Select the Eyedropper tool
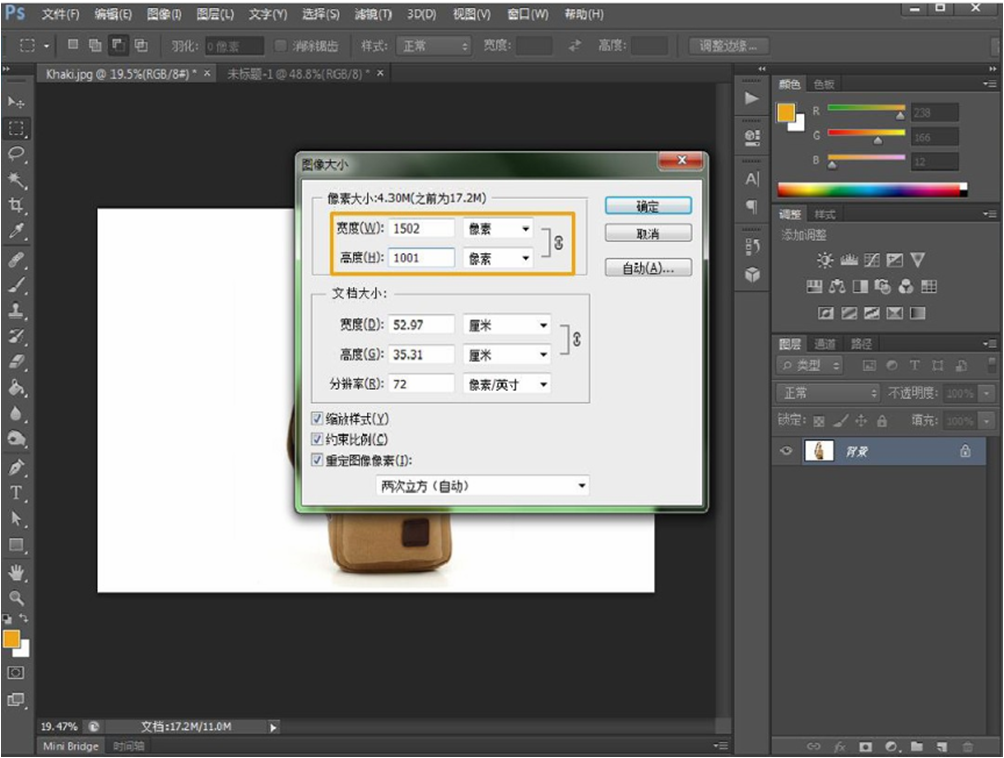Image resolution: width=1004 pixels, height=758 pixels. coord(17,232)
